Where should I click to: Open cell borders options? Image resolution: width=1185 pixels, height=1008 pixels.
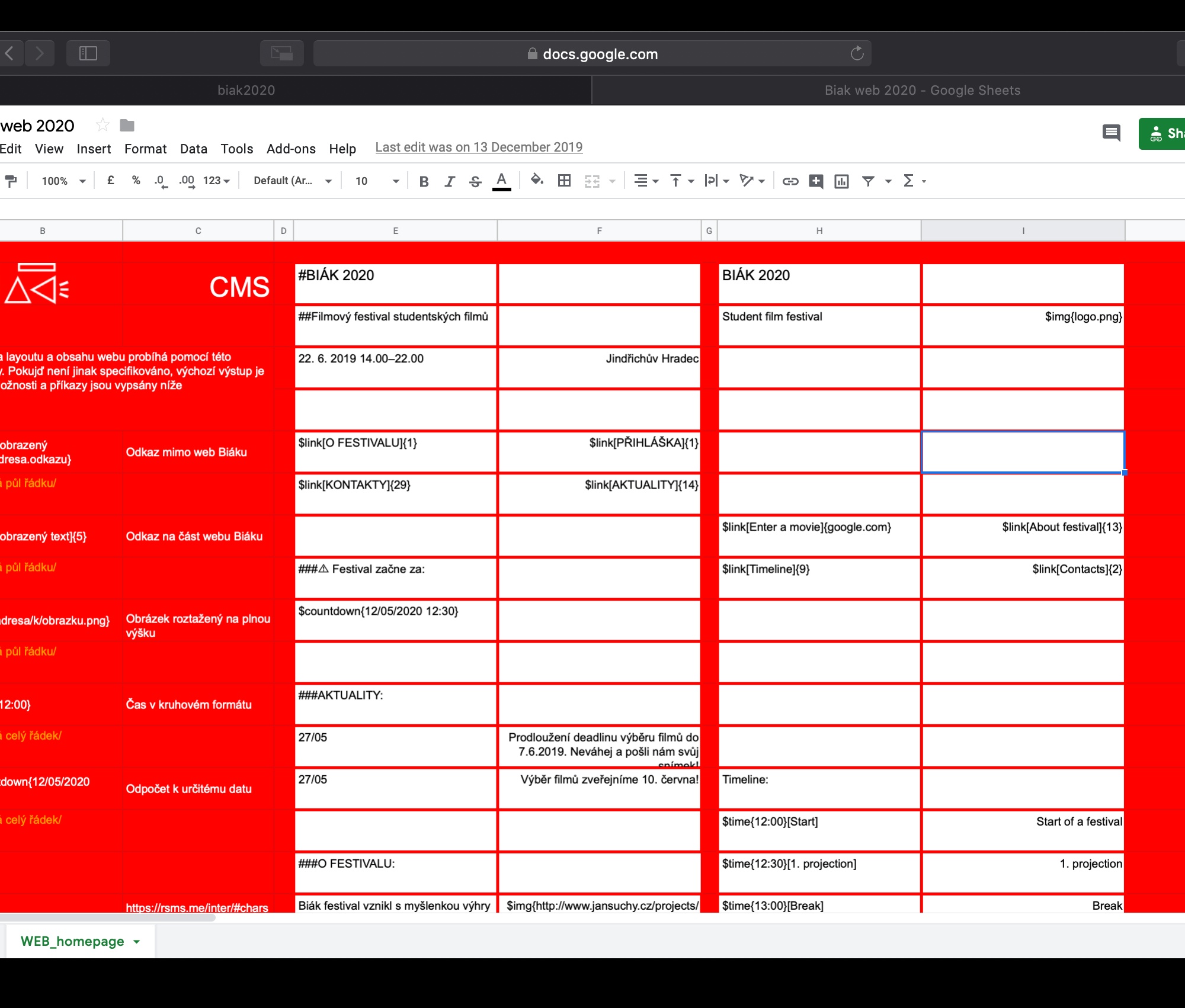564,181
